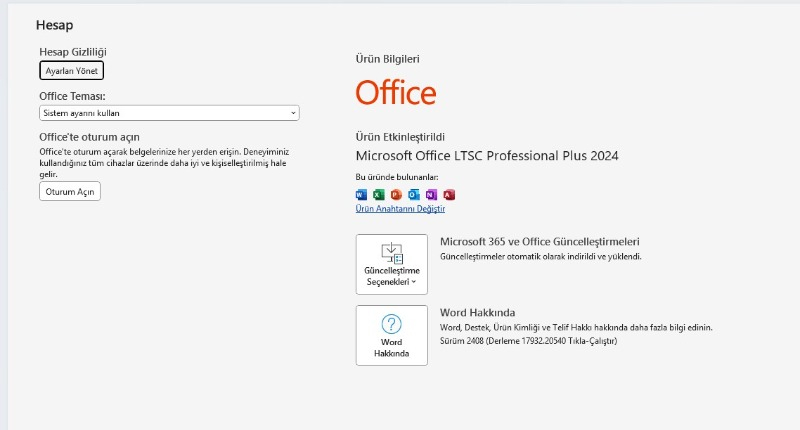Image resolution: width=800 pixels, height=430 pixels.
Task: Click the green Excel icon
Action: [379, 194]
